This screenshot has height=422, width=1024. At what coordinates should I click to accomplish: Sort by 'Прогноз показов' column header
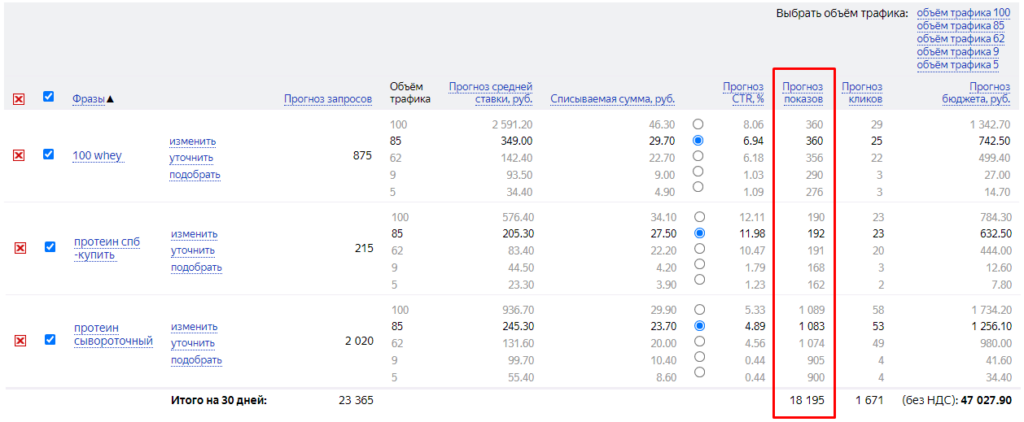tap(803, 92)
